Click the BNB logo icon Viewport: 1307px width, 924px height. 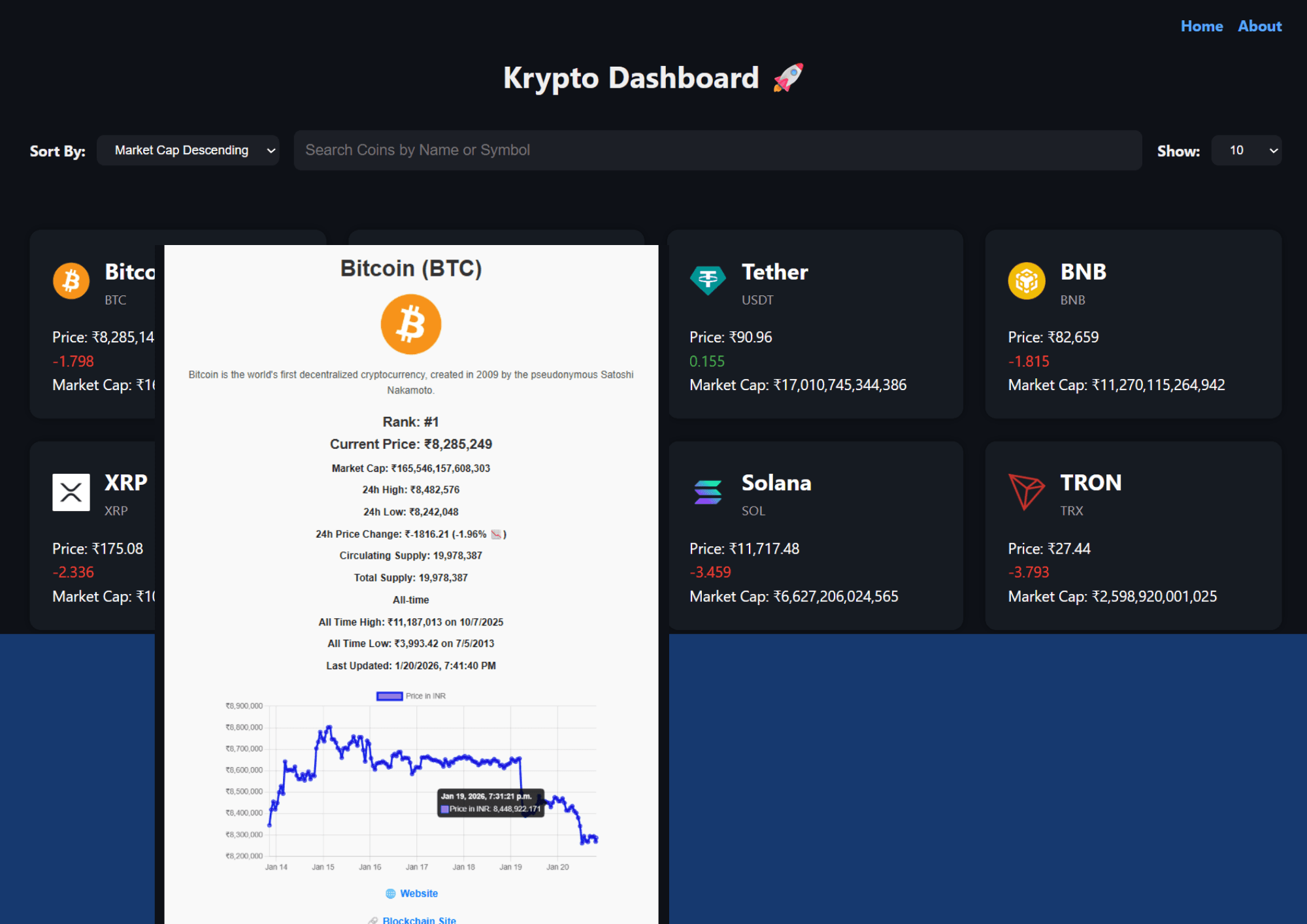pos(1027,281)
